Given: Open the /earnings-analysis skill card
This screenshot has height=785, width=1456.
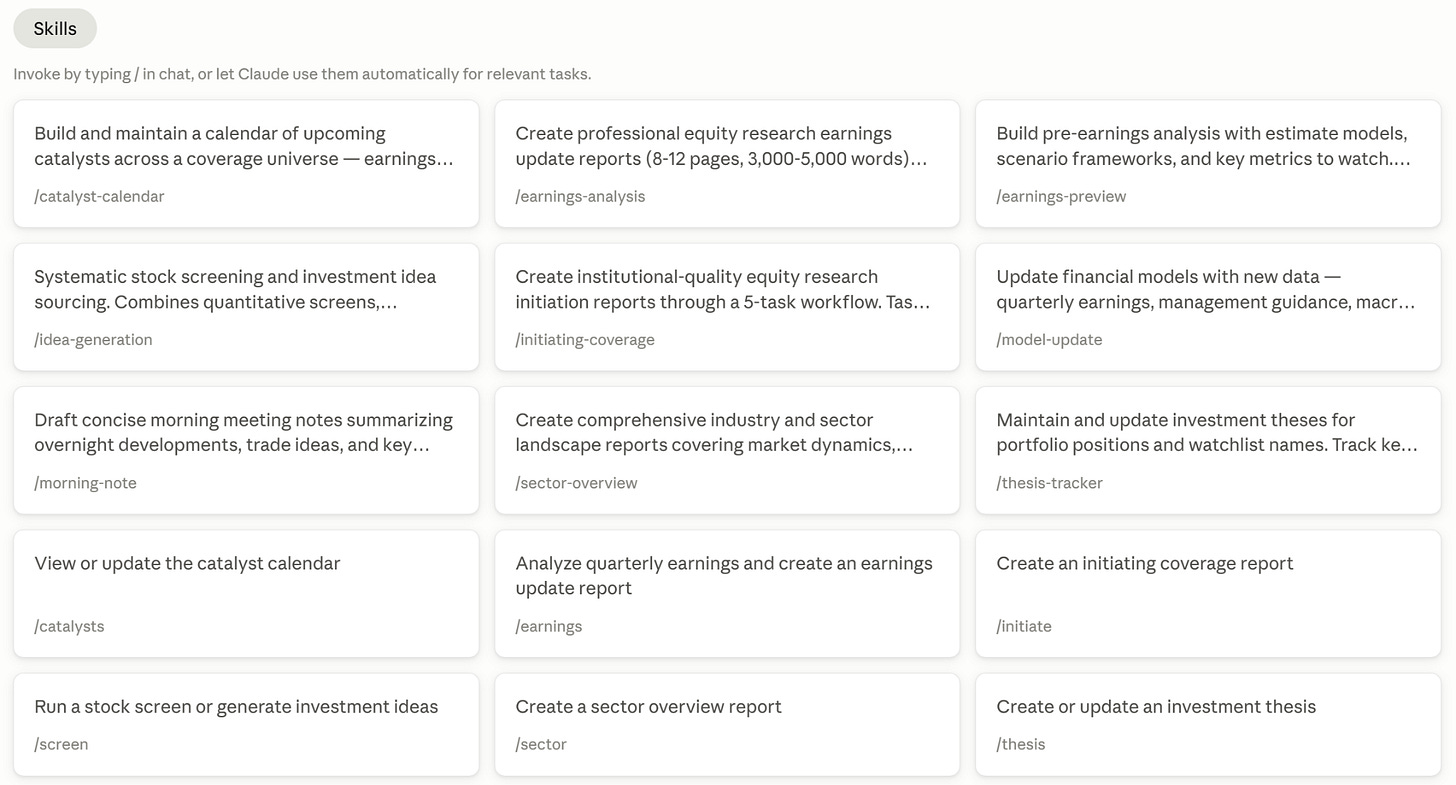Looking at the screenshot, I should [x=727, y=164].
